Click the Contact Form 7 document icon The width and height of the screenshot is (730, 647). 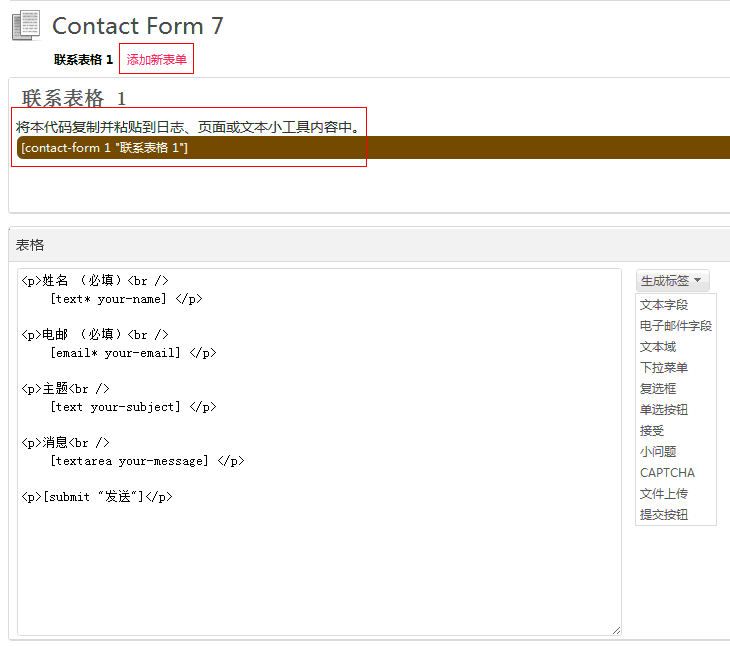point(26,25)
